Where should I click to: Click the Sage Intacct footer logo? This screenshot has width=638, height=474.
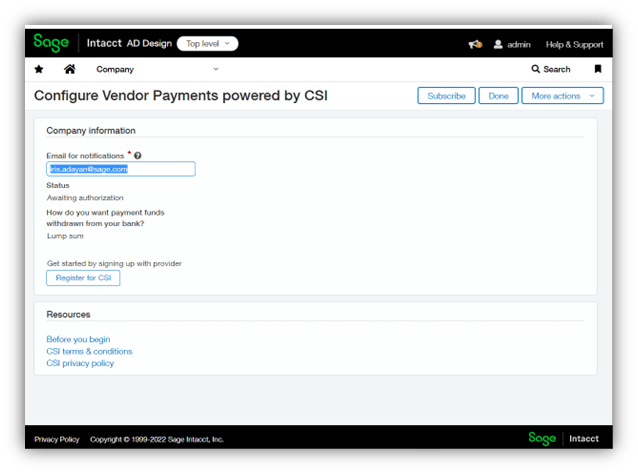pos(564,438)
